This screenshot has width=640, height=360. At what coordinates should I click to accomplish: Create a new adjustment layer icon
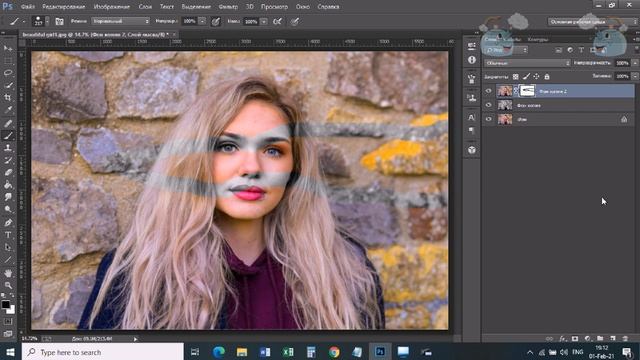[x=587, y=338]
